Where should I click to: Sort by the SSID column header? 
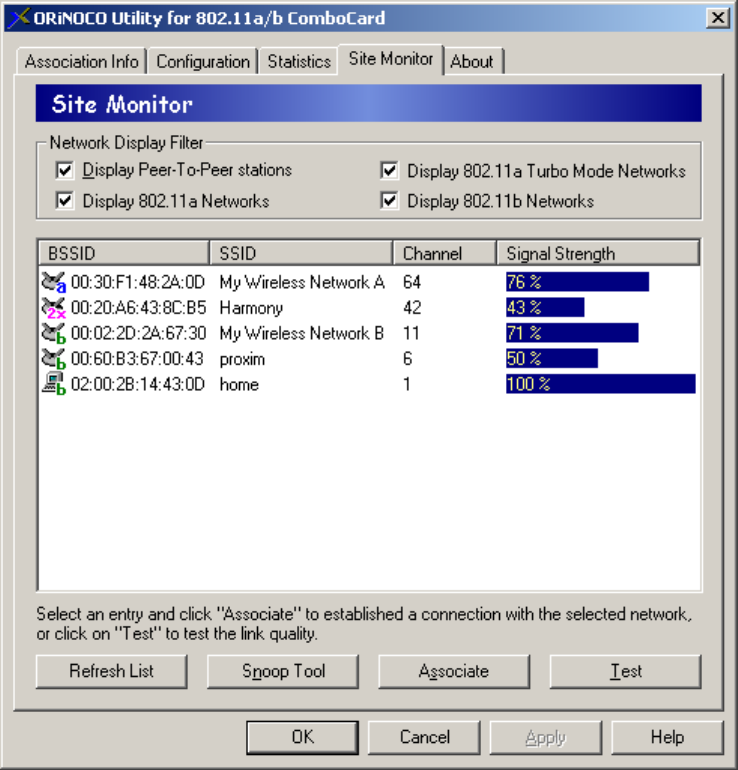click(301, 253)
